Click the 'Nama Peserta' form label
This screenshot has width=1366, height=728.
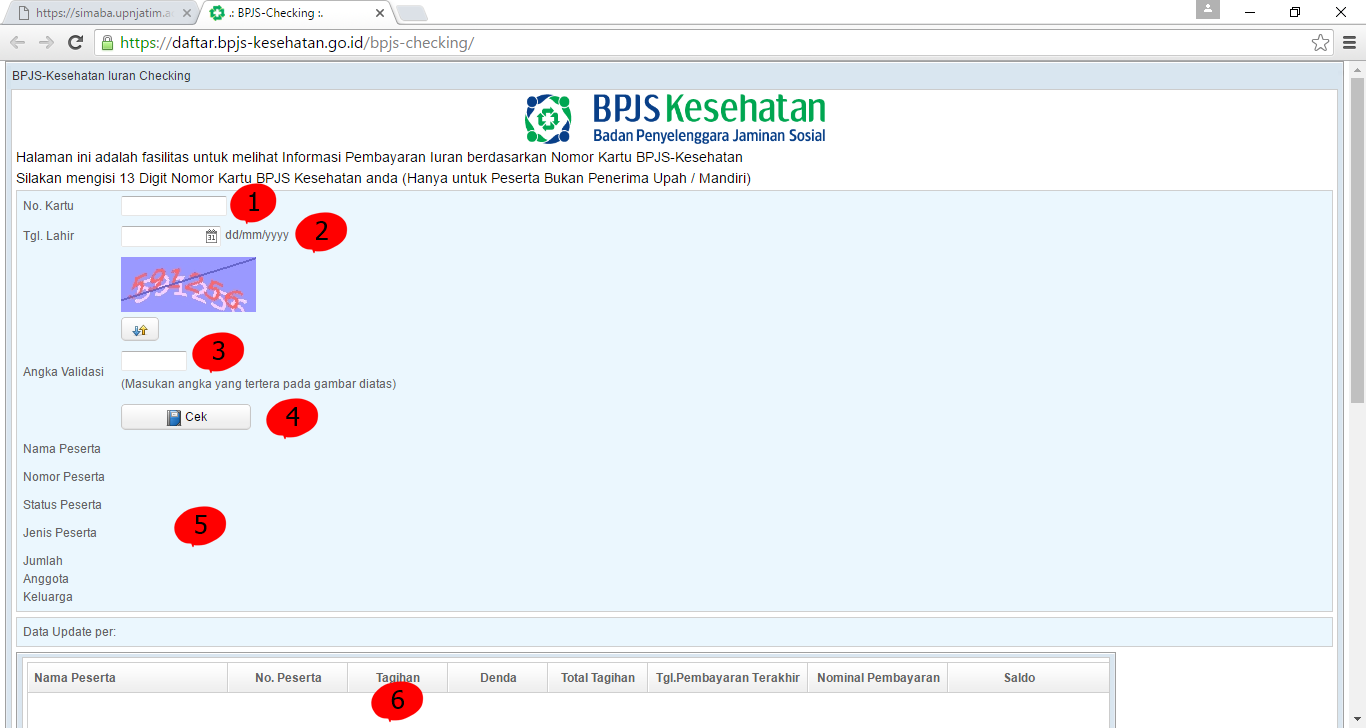coord(62,449)
